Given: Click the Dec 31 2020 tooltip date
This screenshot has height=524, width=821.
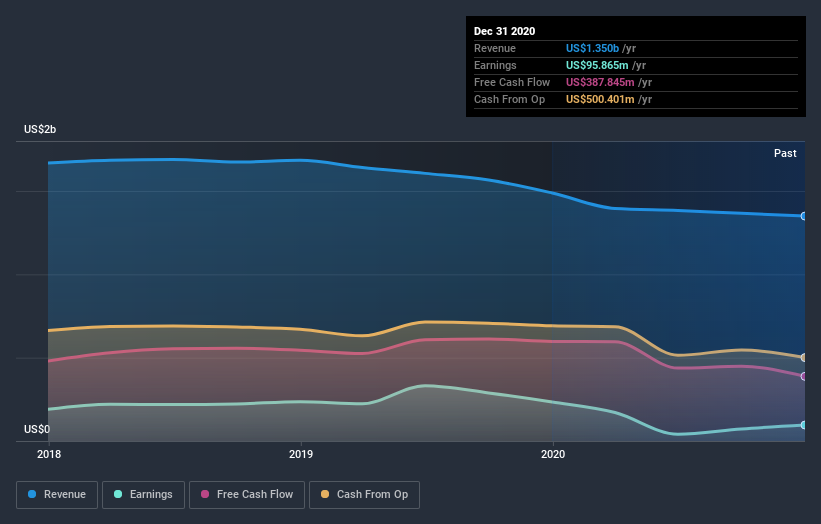Looking at the screenshot, I should [x=504, y=31].
